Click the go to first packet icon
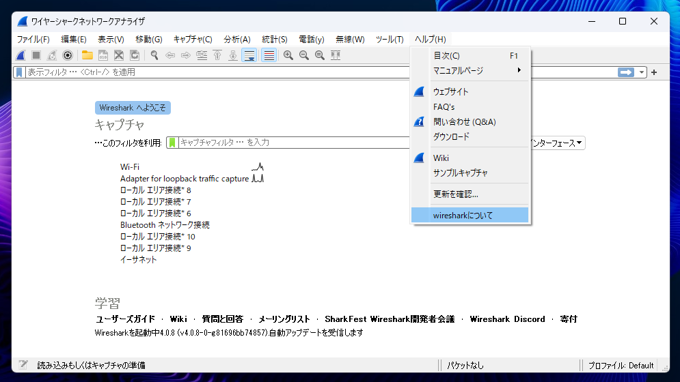Viewport: 680px width, 382px height. tap(217, 56)
